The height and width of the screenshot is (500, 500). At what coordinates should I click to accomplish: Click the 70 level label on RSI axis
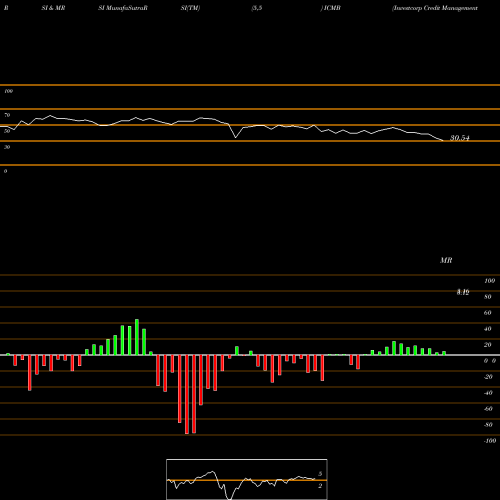coord(7,115)
